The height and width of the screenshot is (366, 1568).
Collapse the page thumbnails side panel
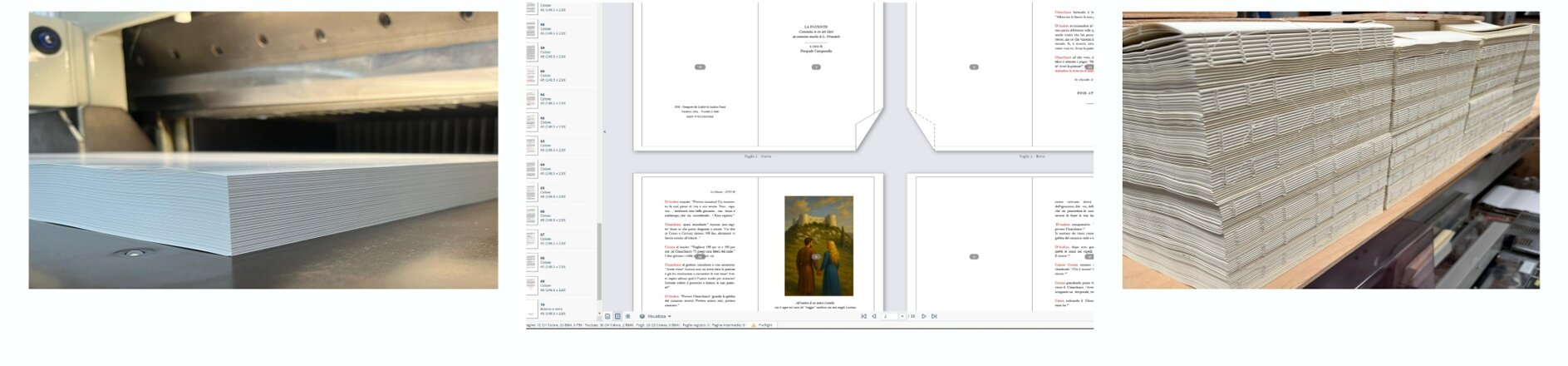604,131
